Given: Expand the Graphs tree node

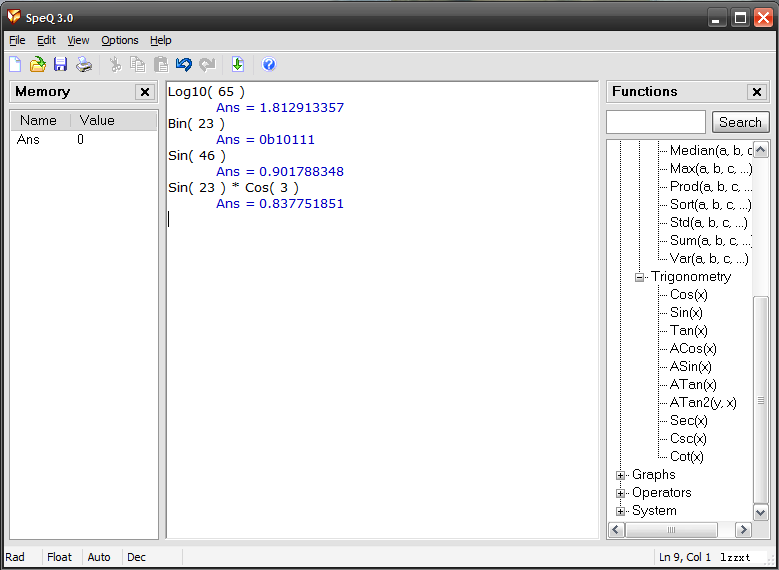Looking at the screenshot, I should 621,475.
